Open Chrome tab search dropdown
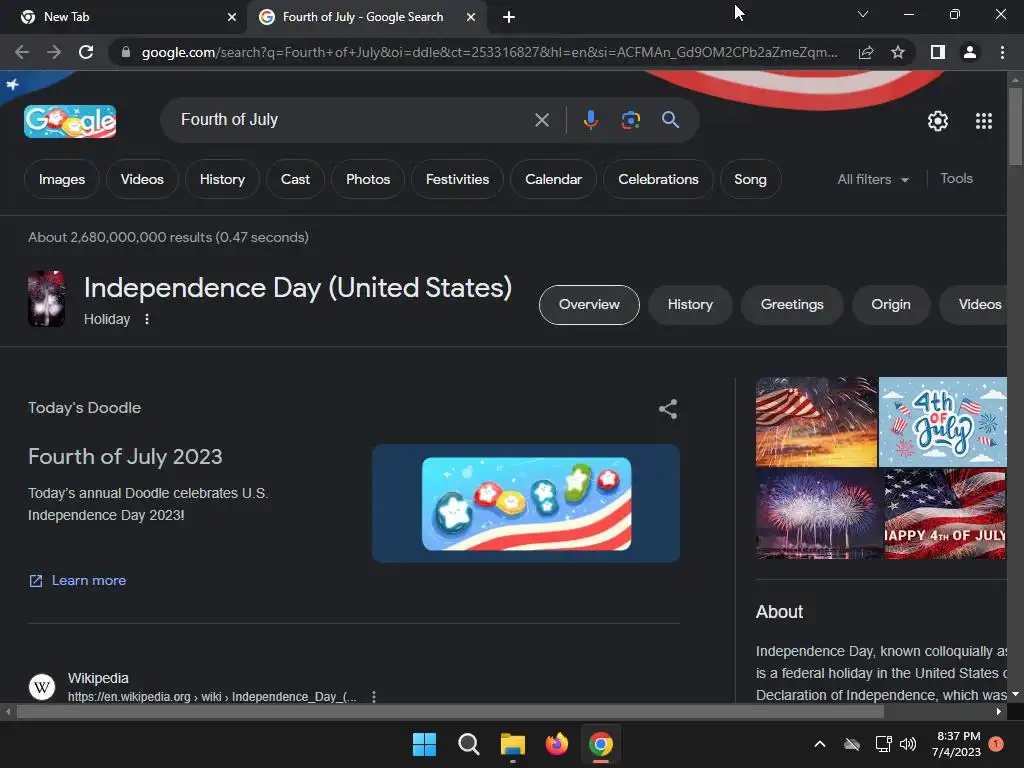 point(863,14)
